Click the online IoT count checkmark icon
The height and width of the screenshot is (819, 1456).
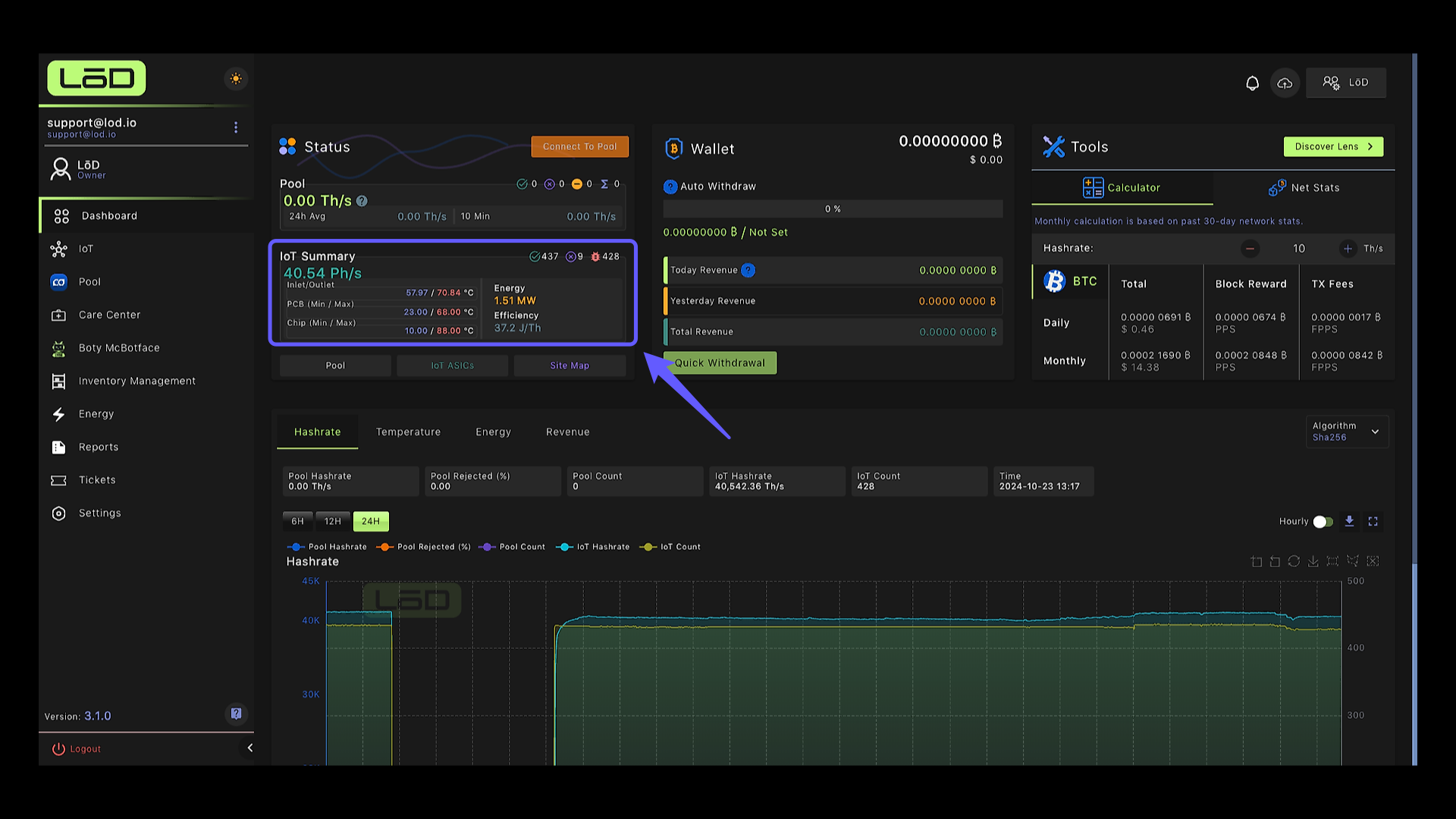535,256
